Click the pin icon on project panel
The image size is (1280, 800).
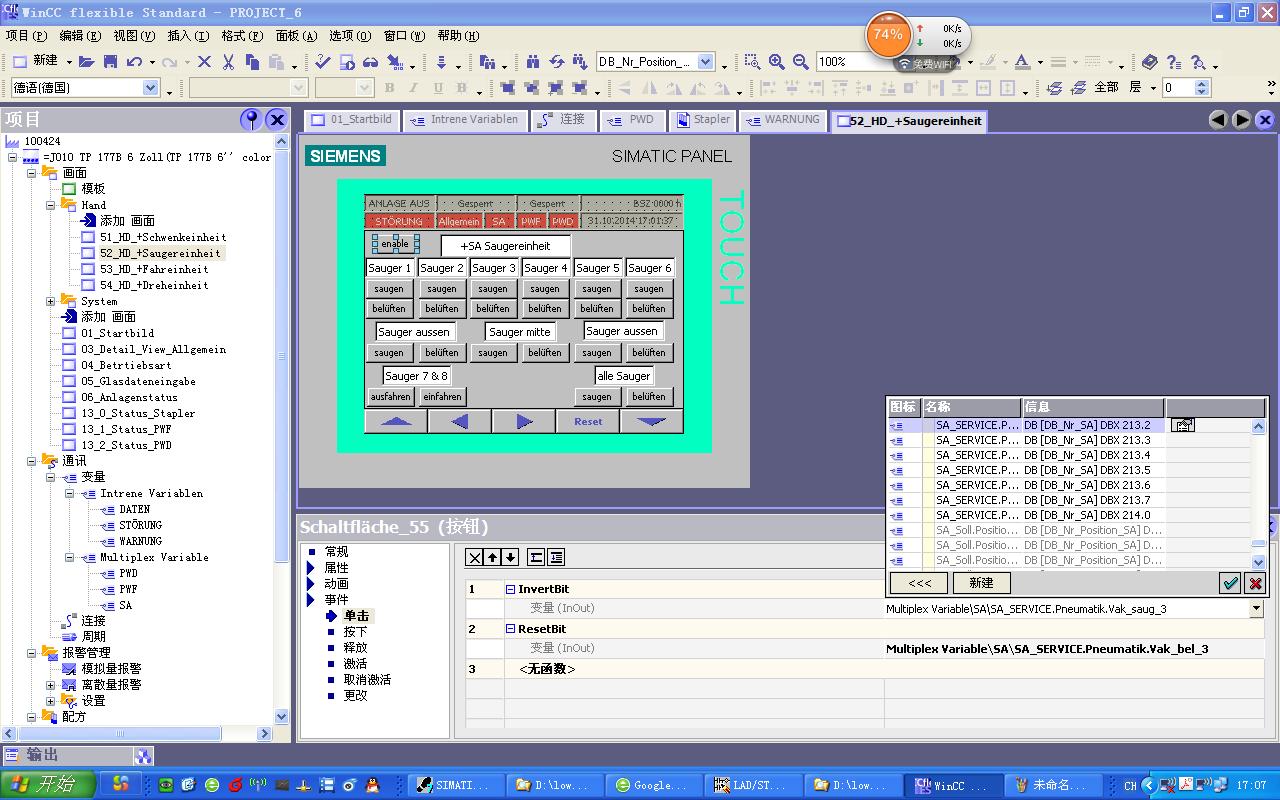pos(252,120)
